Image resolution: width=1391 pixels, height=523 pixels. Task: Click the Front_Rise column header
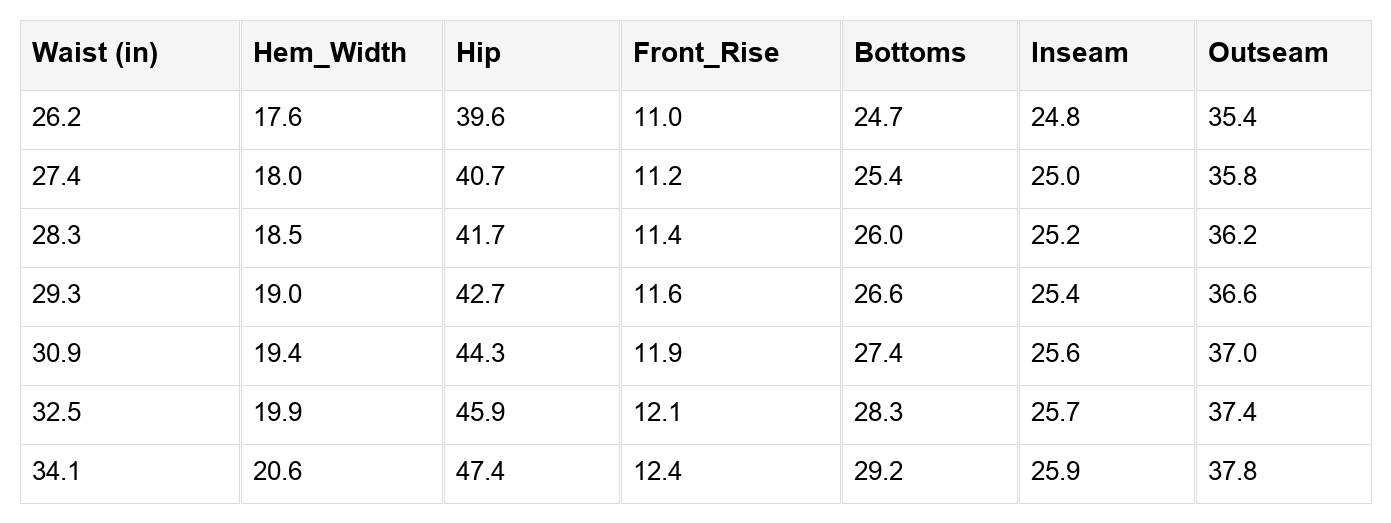(x=706, y=53)
